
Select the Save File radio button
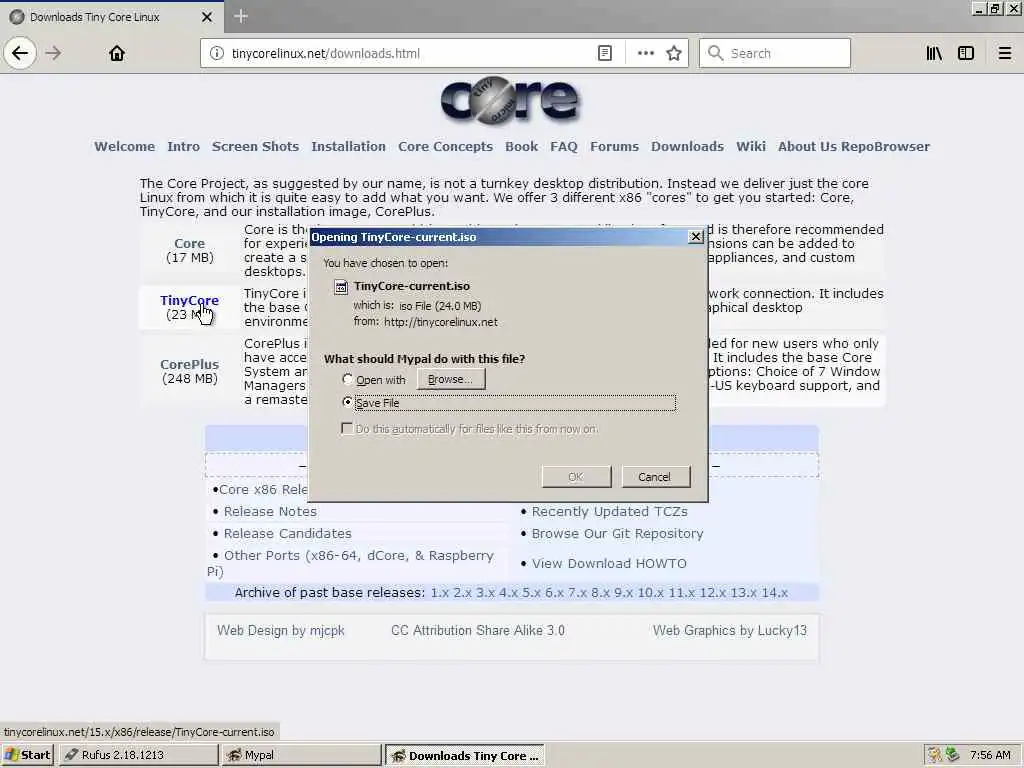pos(347,402)
